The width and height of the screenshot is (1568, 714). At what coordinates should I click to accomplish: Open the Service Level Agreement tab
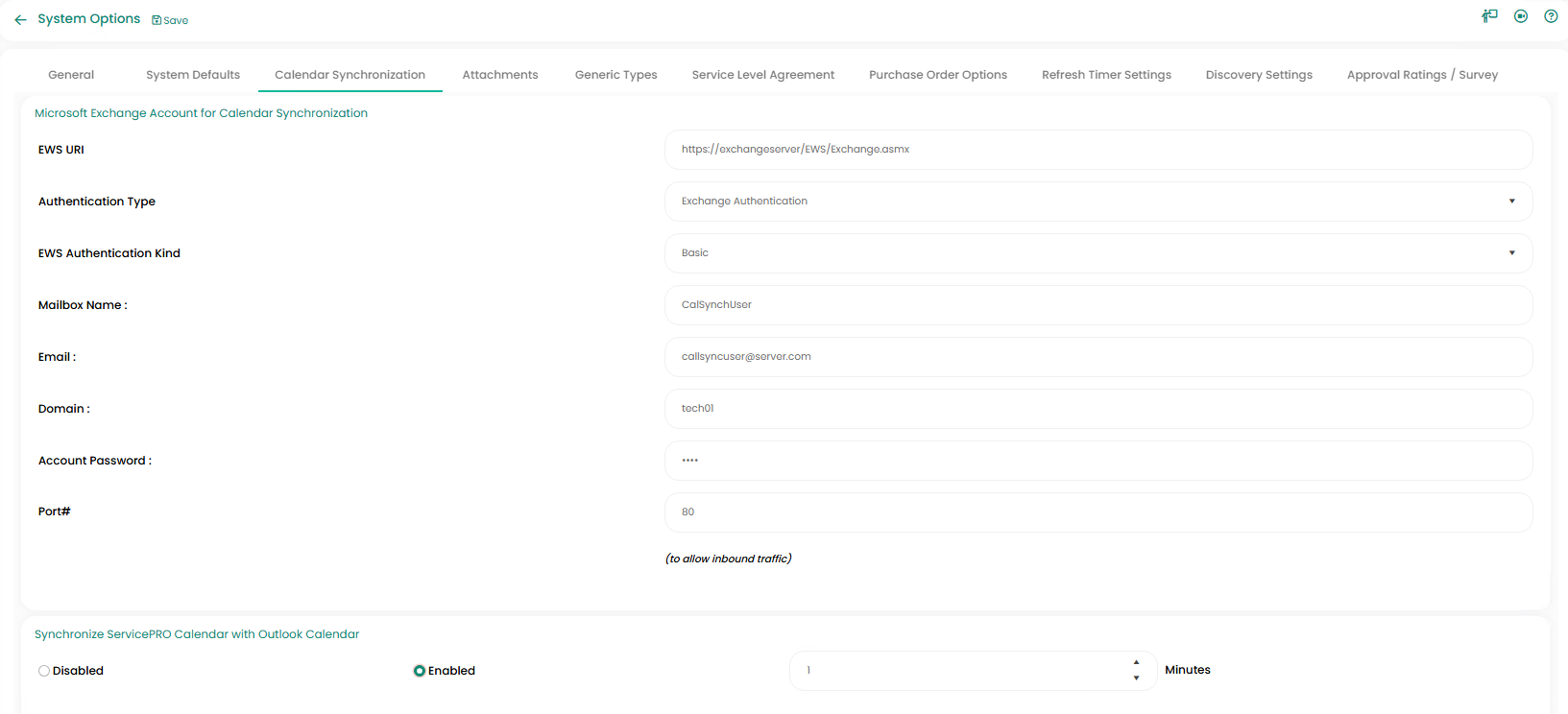pos(762,75)
